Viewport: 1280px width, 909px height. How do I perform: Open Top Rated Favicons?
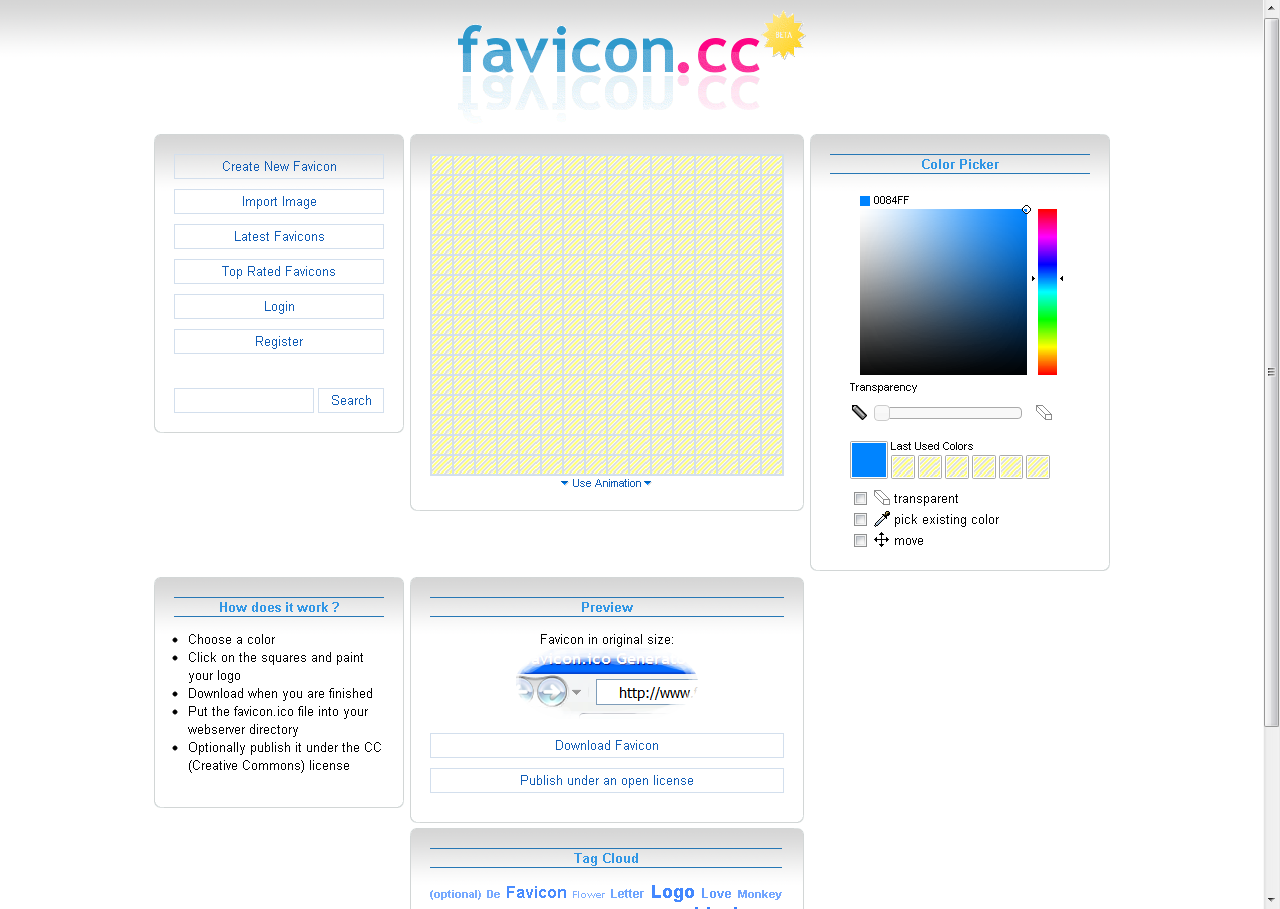pos(279,272)
